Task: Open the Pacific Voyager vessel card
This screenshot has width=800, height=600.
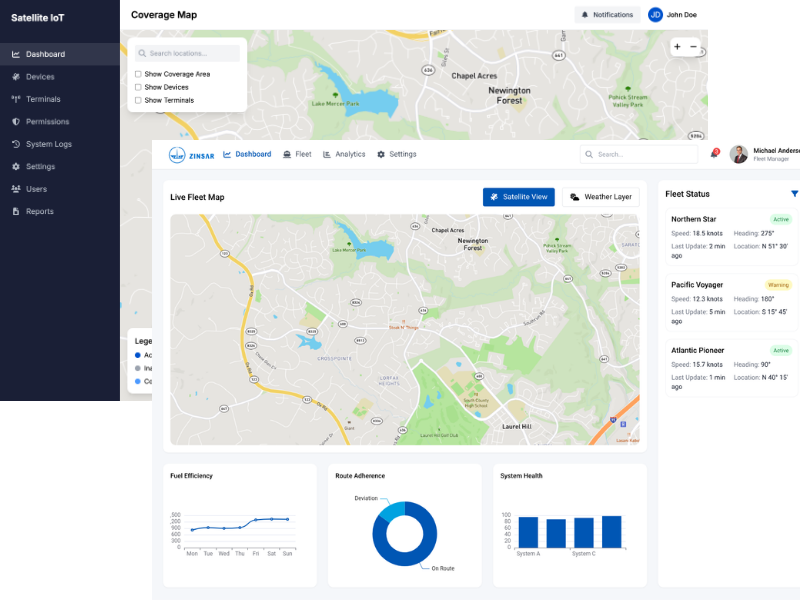Action: click(x=732, y=303)
